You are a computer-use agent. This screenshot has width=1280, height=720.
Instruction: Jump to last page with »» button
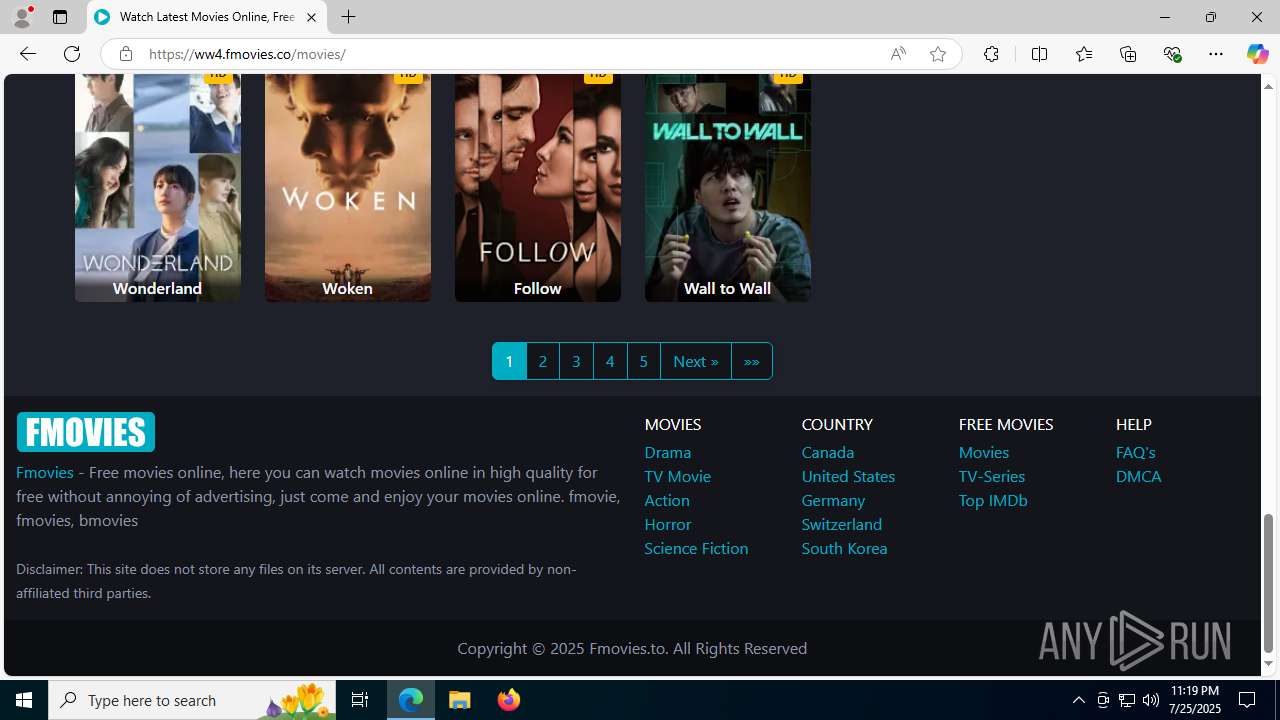click(751, 361)
